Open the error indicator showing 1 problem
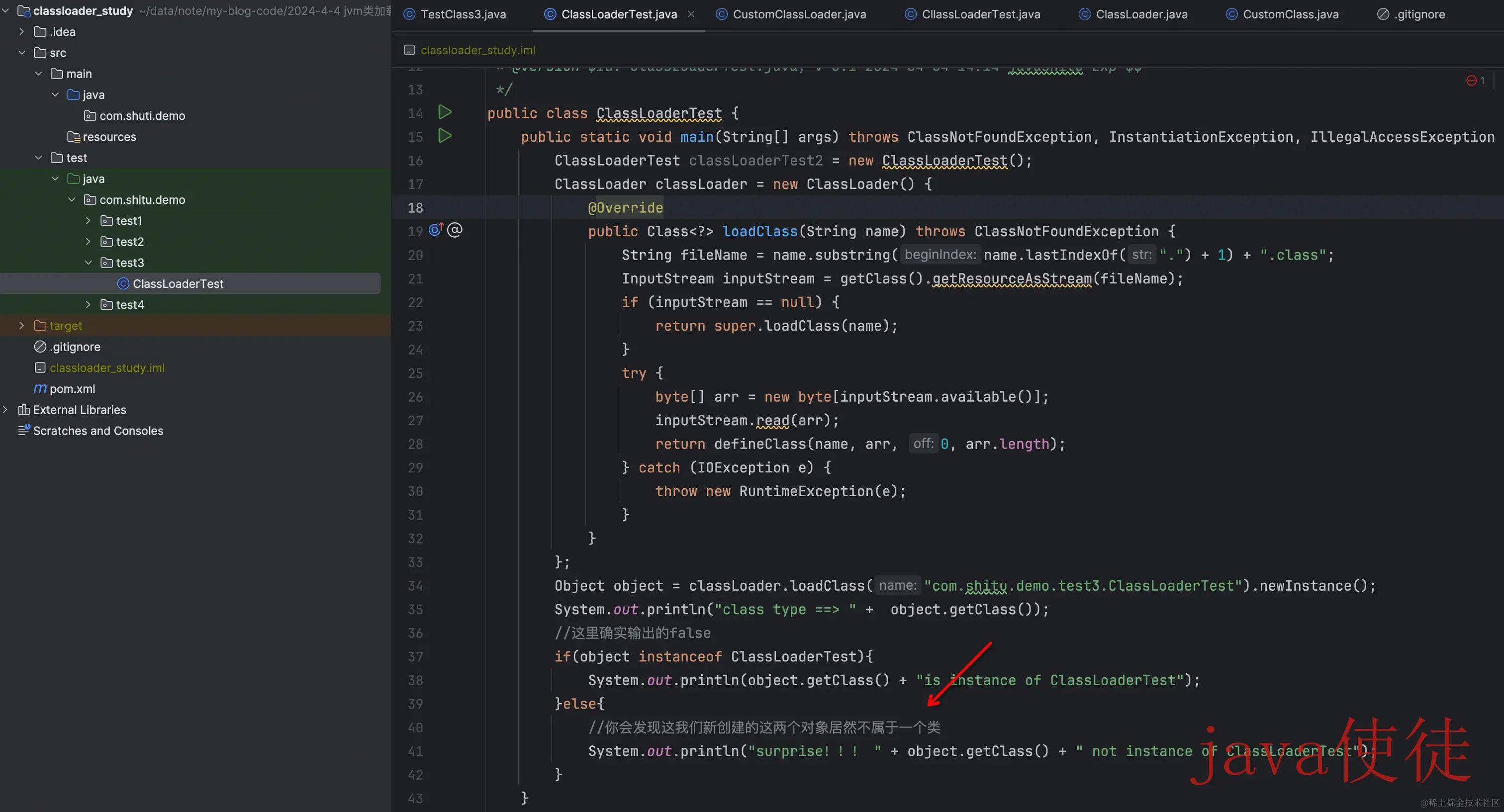 click(x=1475, y=81)
